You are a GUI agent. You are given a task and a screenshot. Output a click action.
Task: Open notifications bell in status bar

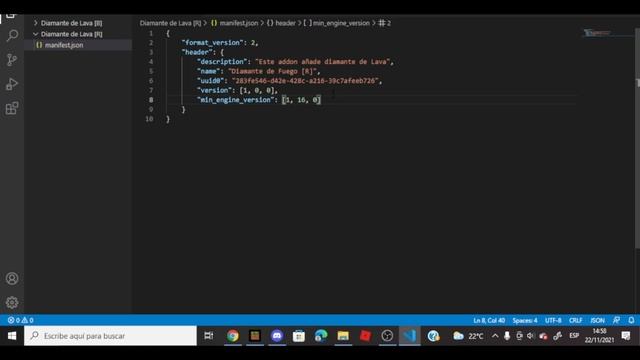coord(631,320)
